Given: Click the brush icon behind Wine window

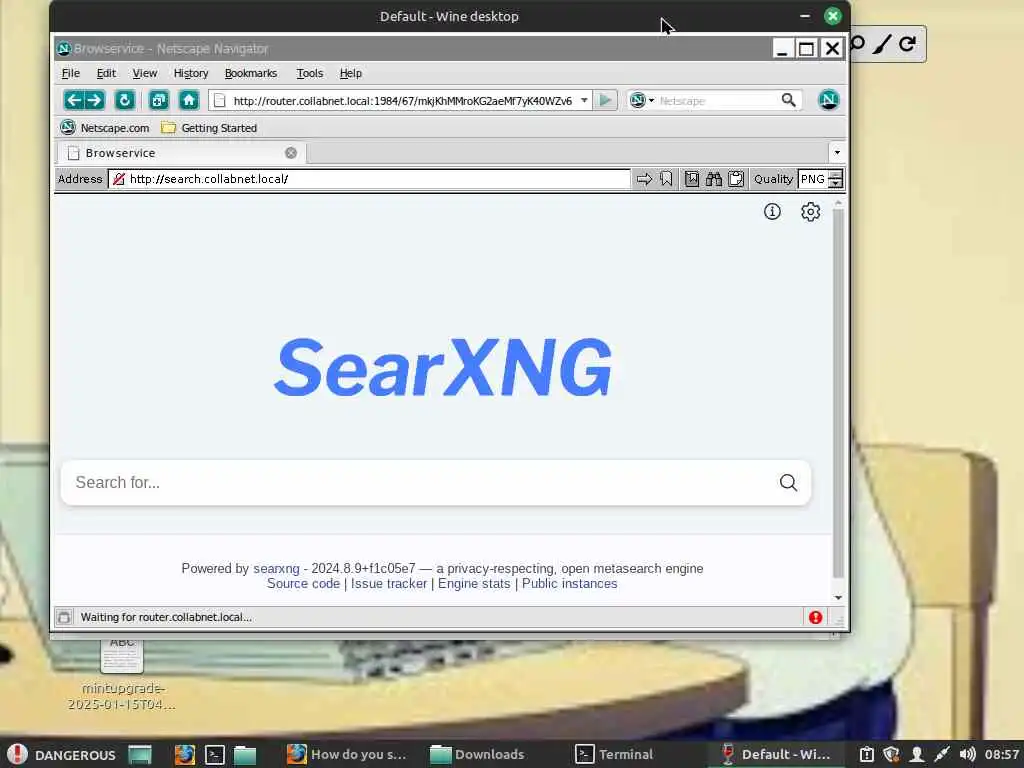Looking at the screenshot, I should click(882, 44).
